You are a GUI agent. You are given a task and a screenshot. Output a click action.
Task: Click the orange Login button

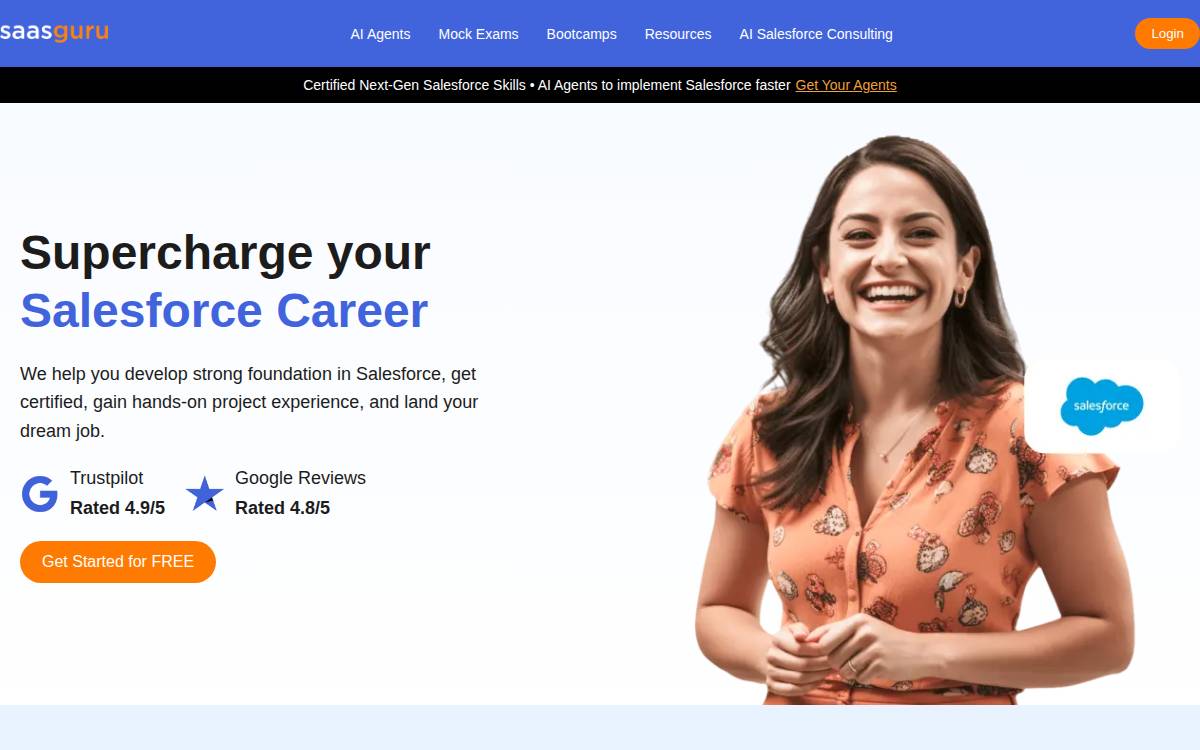tap(1167, 33)
